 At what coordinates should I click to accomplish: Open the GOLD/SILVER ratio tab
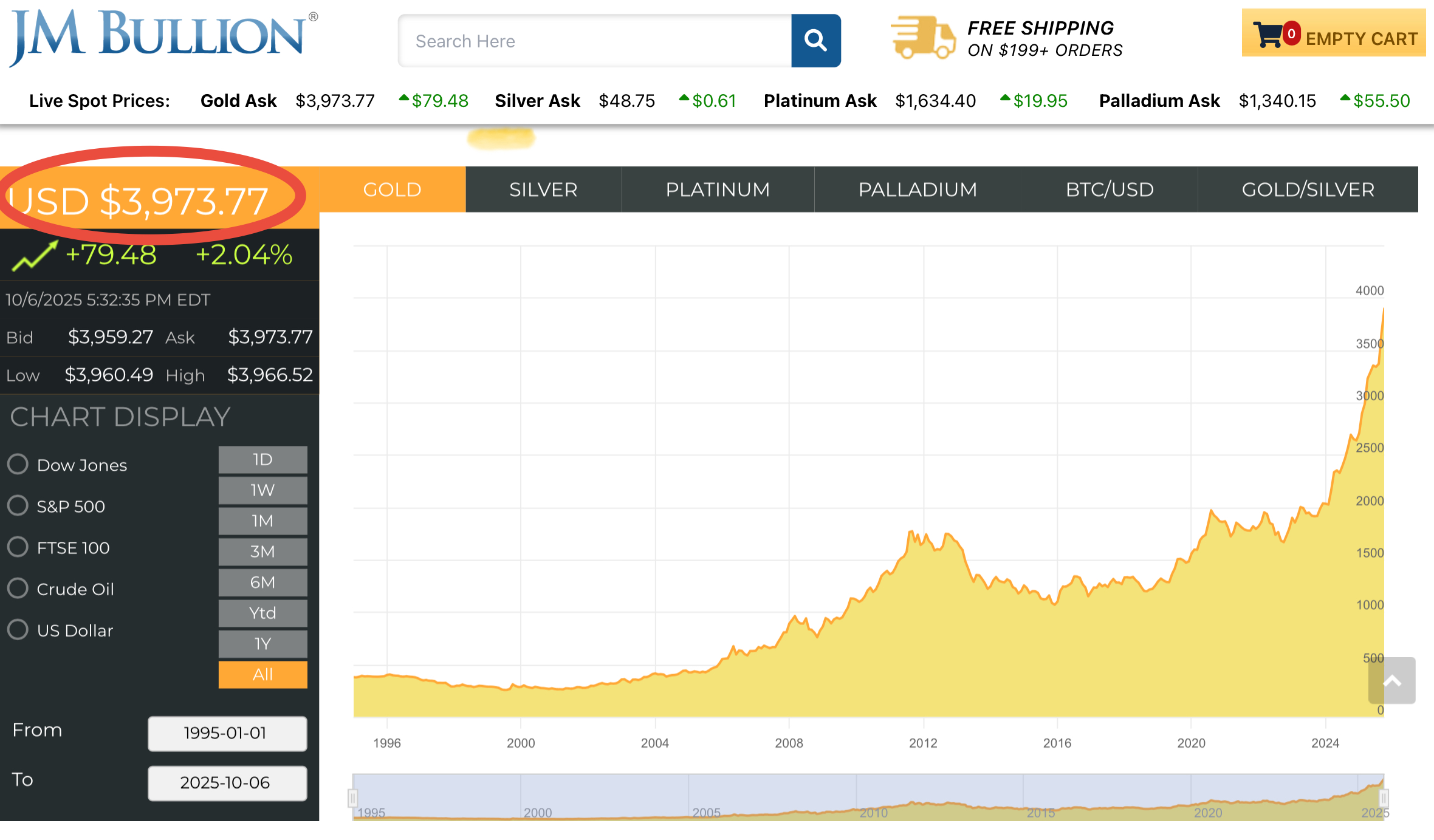[1308, 190]
